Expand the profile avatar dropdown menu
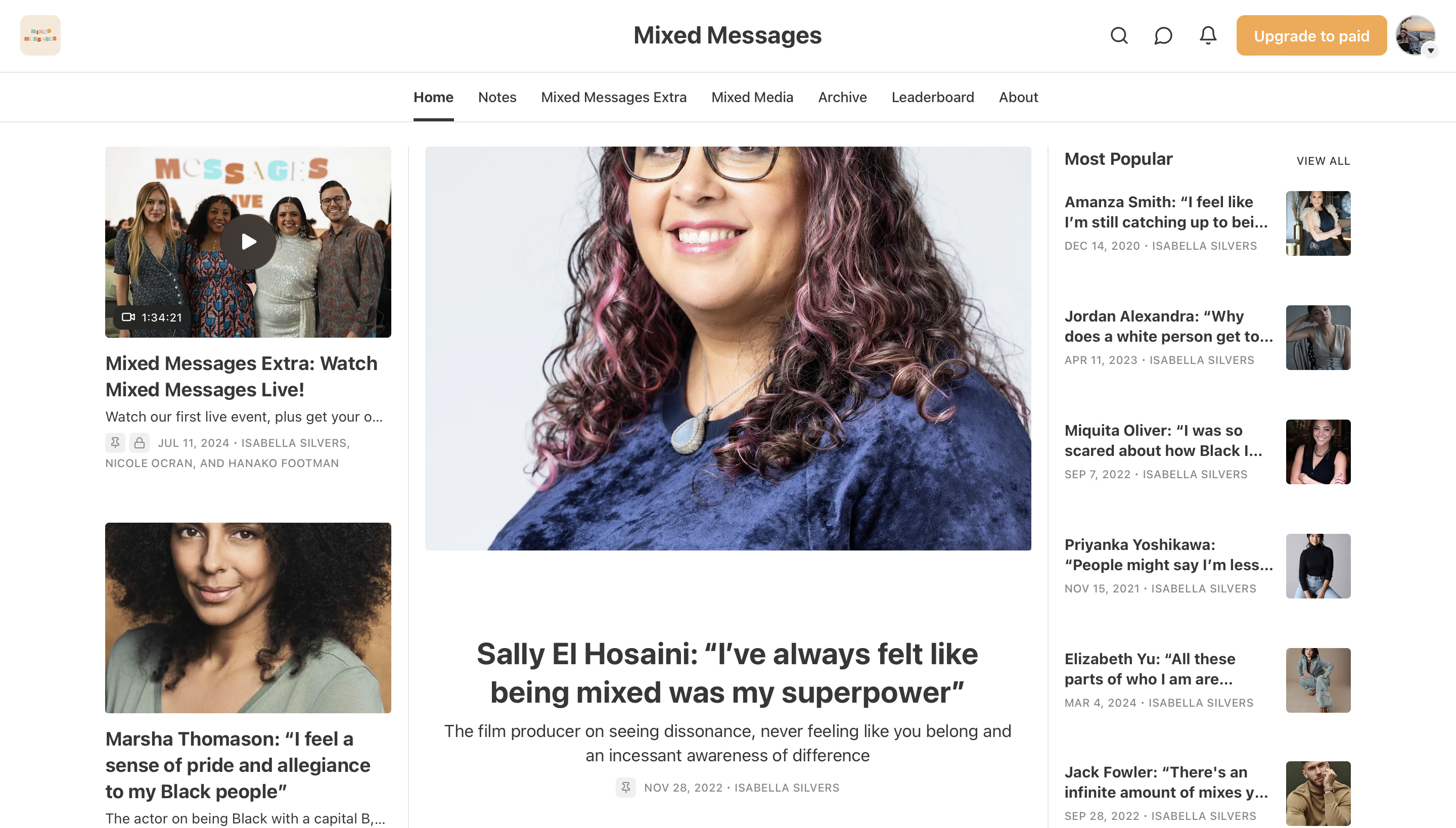This screenshot has height=828, width=1456. (1430, 51)
